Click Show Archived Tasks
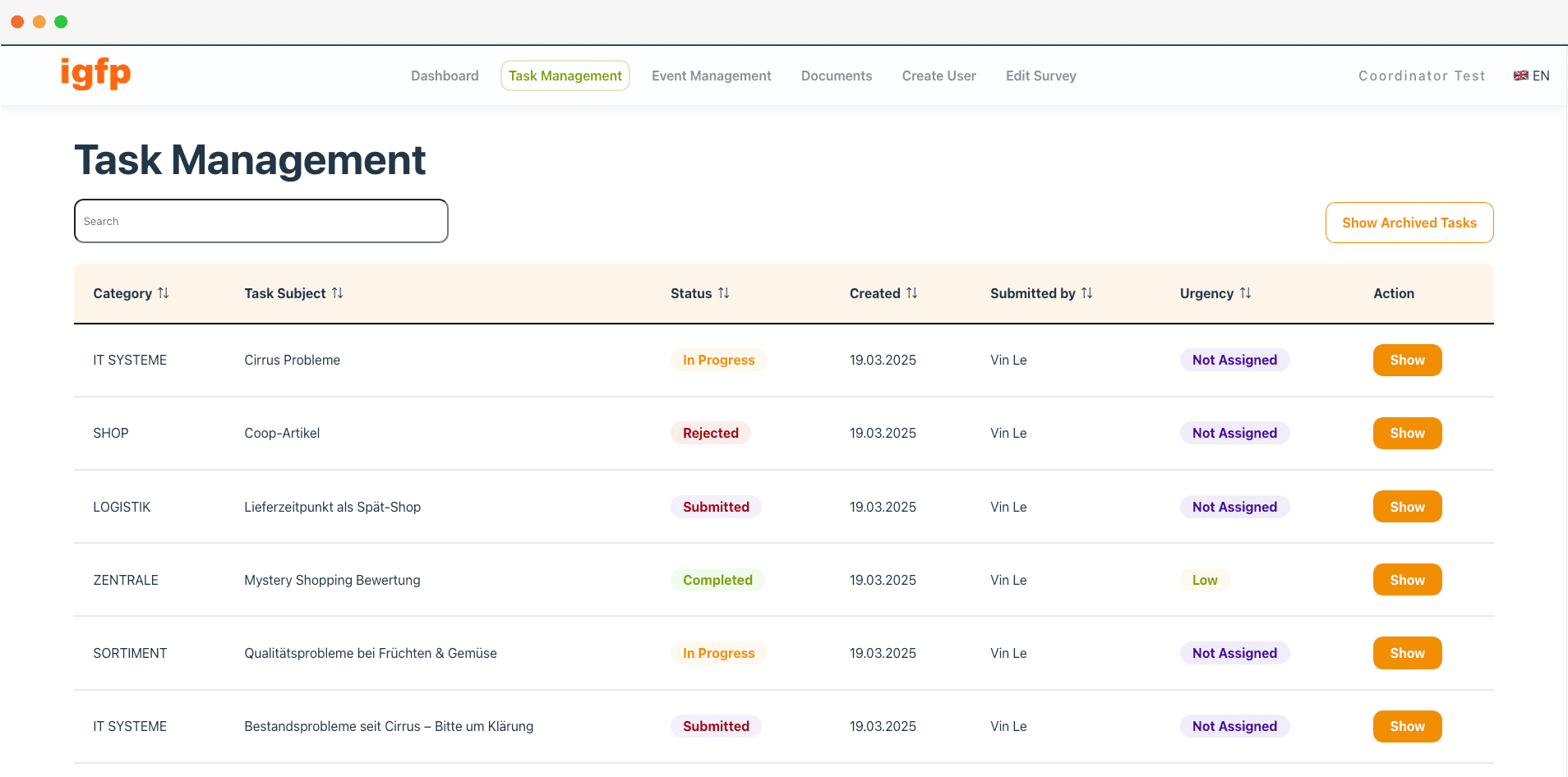1568x777 pixels. click(x=1409, y=222)
